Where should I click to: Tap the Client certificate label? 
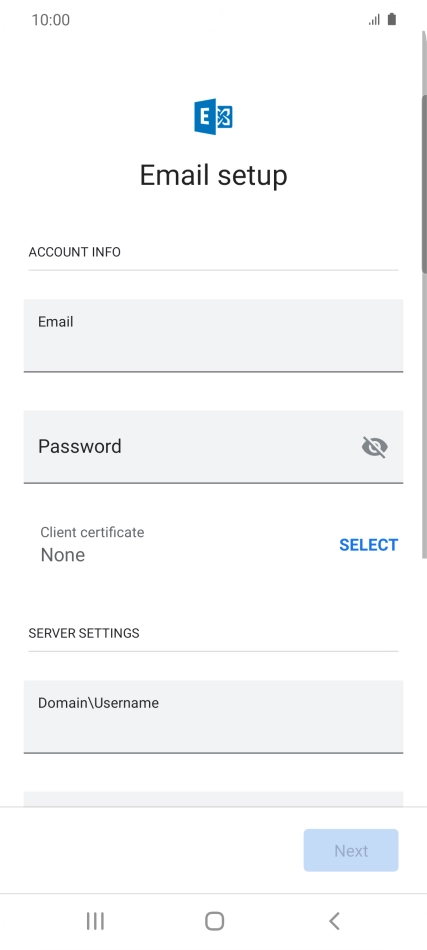(92, 532)
